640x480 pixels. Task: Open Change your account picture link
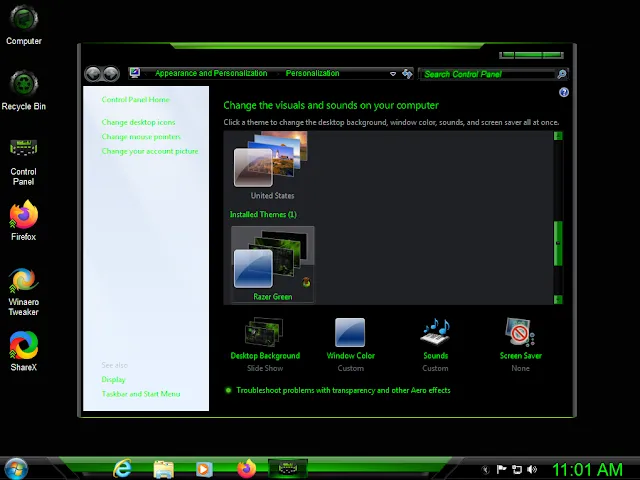tap(150, 151)
